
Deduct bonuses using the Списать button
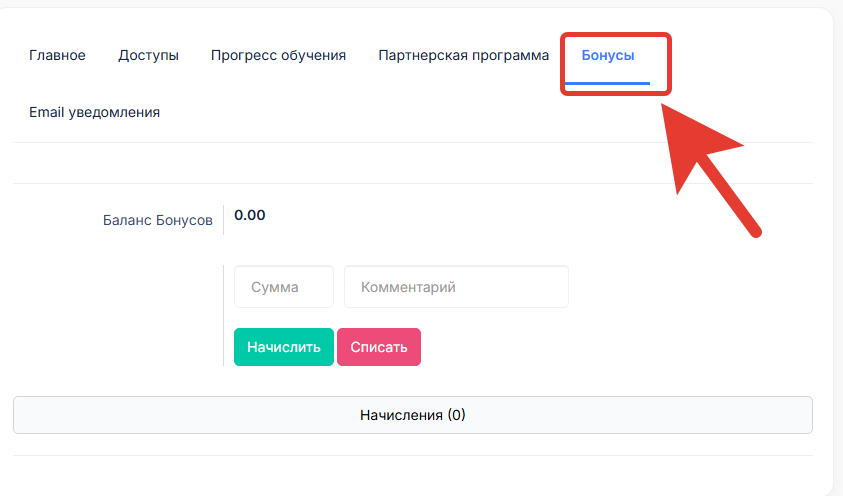coord(379,347)
